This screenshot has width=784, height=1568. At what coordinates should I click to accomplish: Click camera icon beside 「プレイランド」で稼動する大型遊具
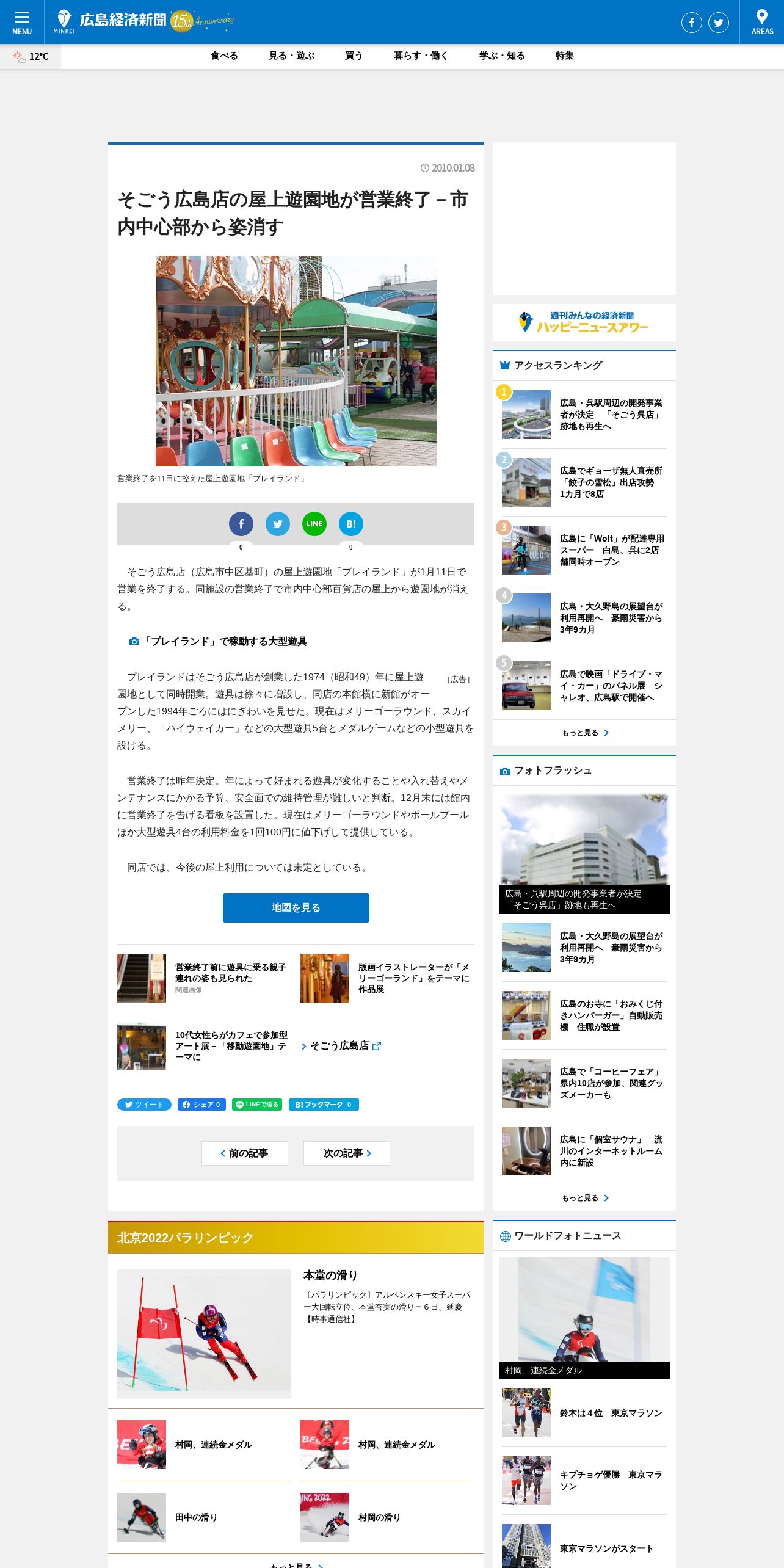134,642
